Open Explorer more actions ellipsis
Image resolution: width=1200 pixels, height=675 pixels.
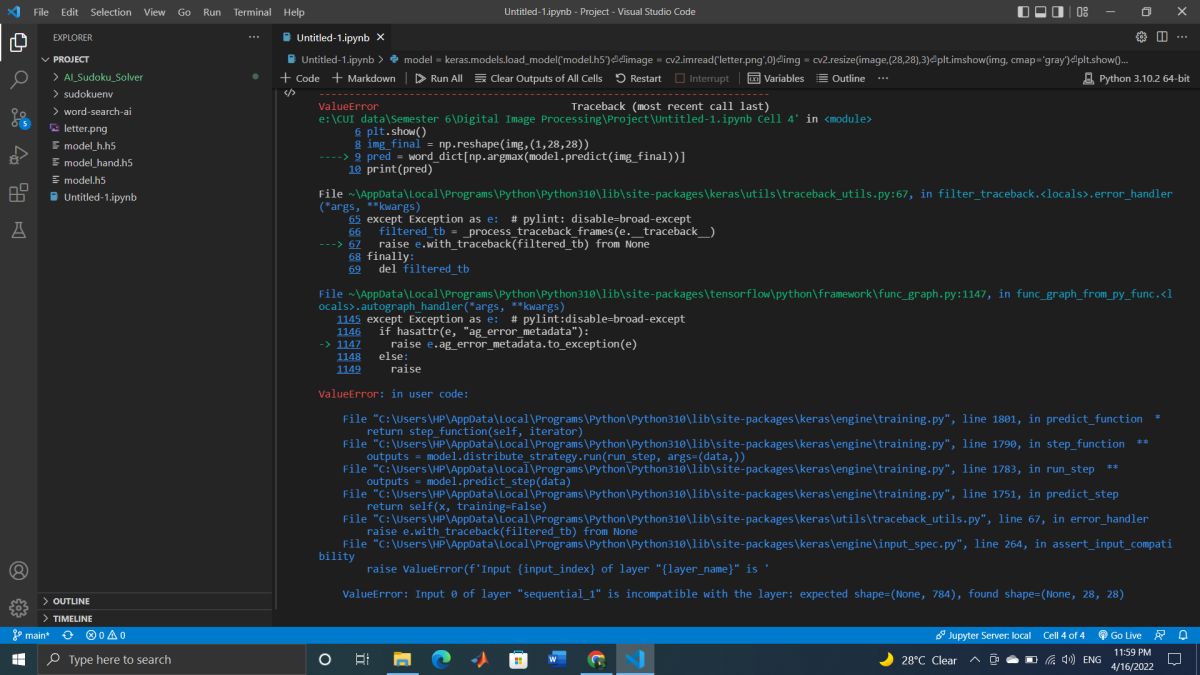tap(254, 37)
